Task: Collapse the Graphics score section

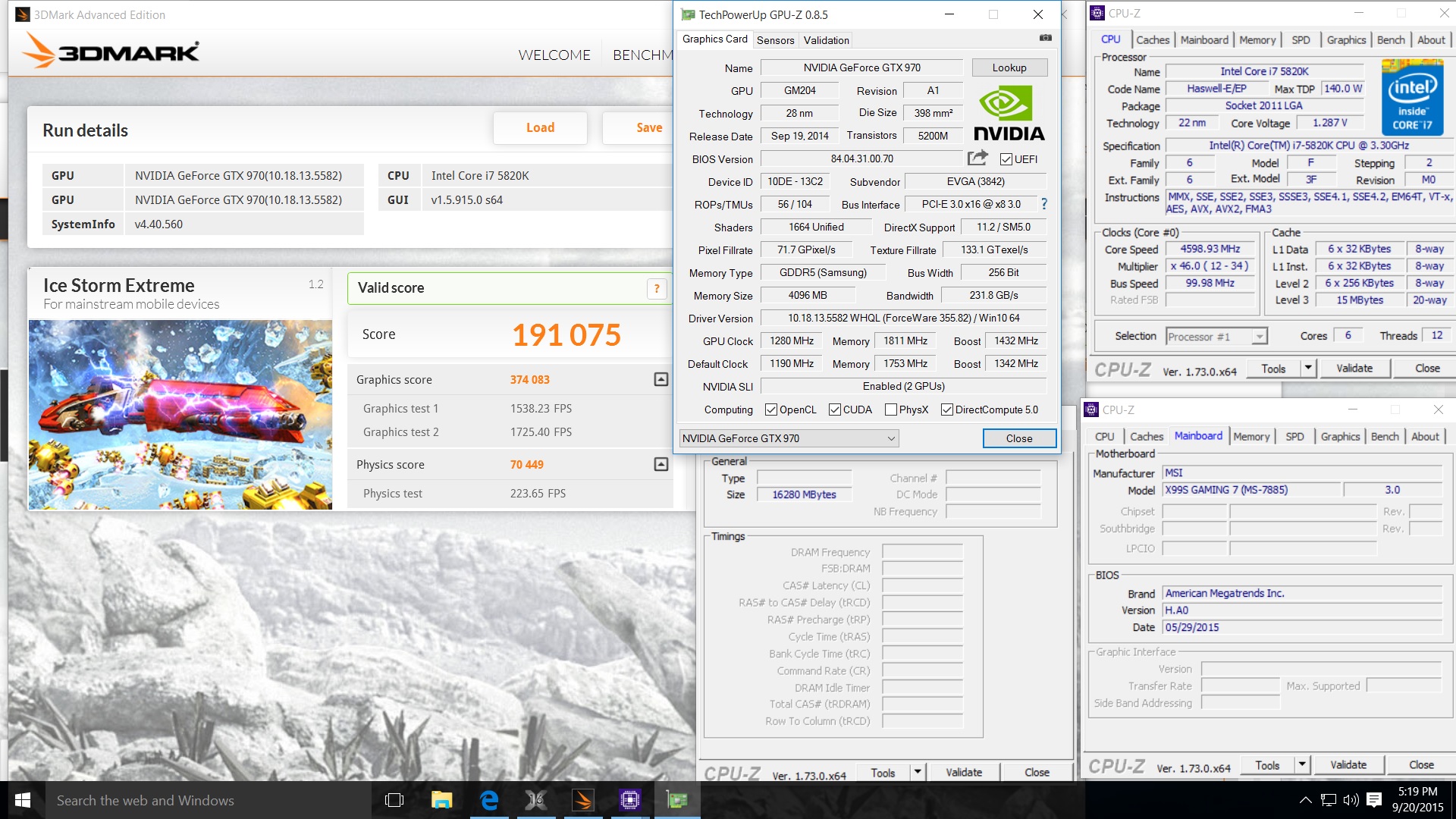Action: (x=661, y=379)
